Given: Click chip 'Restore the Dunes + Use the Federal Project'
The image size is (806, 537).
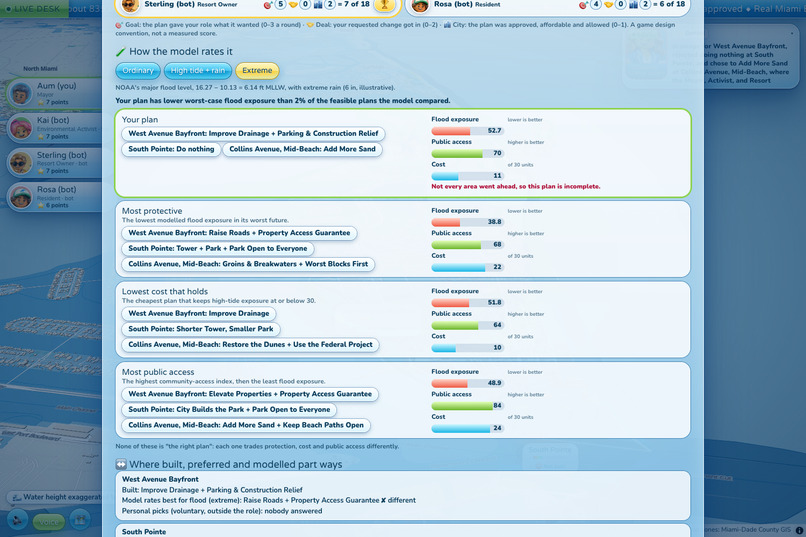Looking at the screenshot, I should click(250, 345).
